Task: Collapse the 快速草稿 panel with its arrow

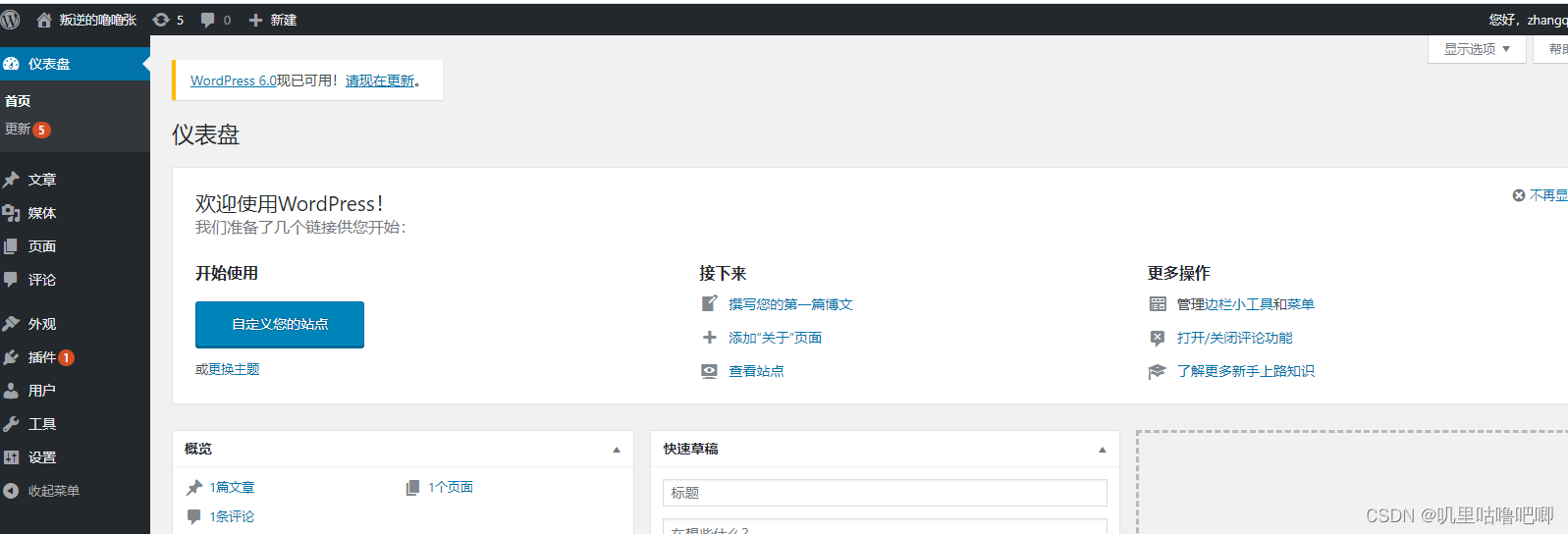Action: (1103, 450)
